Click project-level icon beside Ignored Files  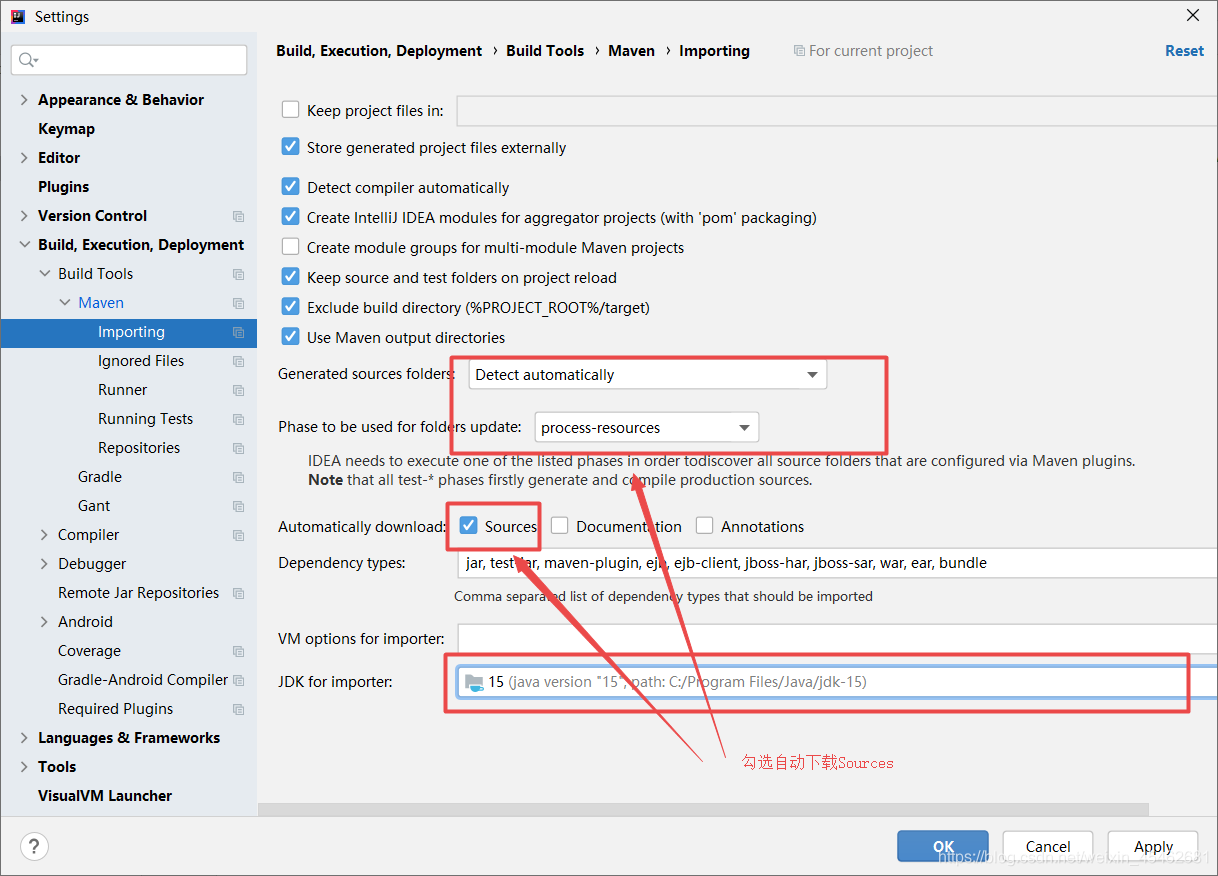[238, 361]
